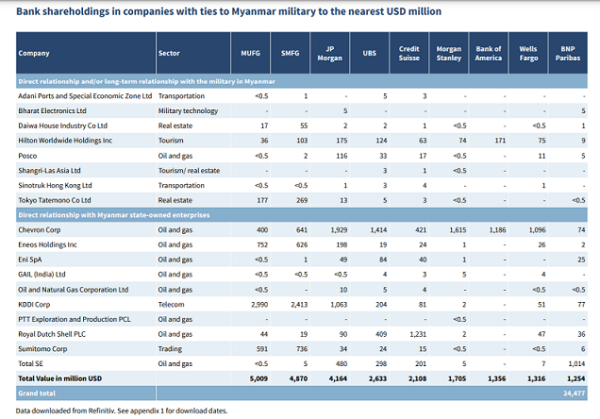Viewport: 600px width, 419px height.
Task: Click the Telecom sector cell
Action: 171,305
